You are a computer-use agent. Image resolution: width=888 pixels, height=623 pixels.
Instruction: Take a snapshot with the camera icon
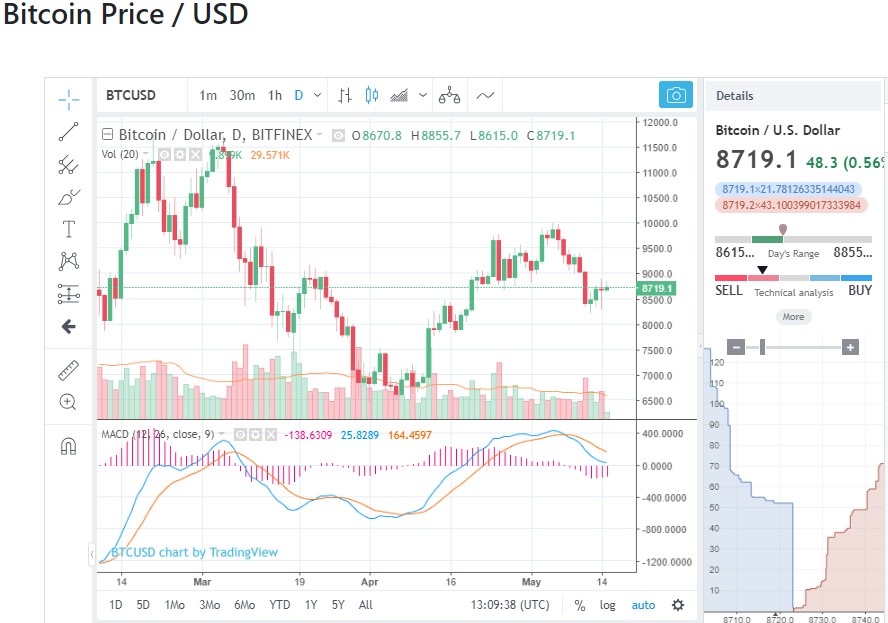click(675, 94)
